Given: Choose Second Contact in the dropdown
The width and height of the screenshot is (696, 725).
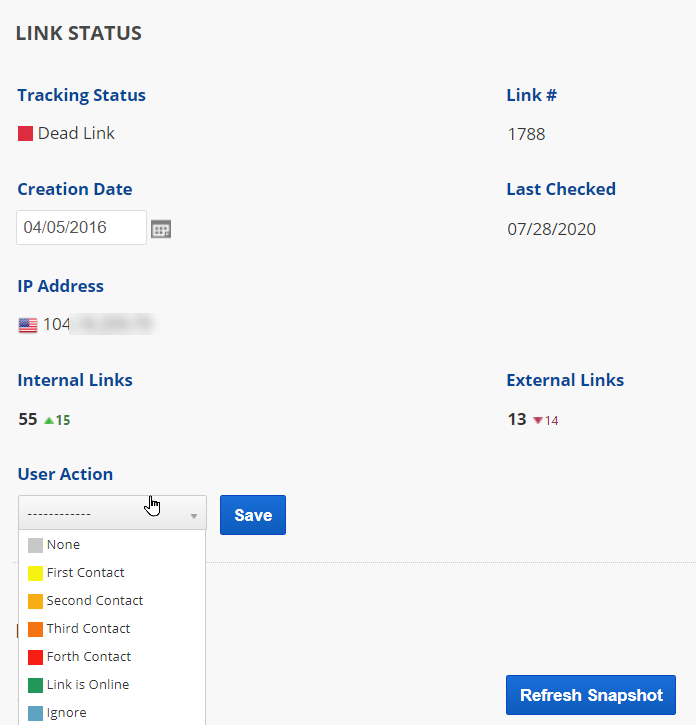Looking at the screenshot, I should [x=94, y=601].
